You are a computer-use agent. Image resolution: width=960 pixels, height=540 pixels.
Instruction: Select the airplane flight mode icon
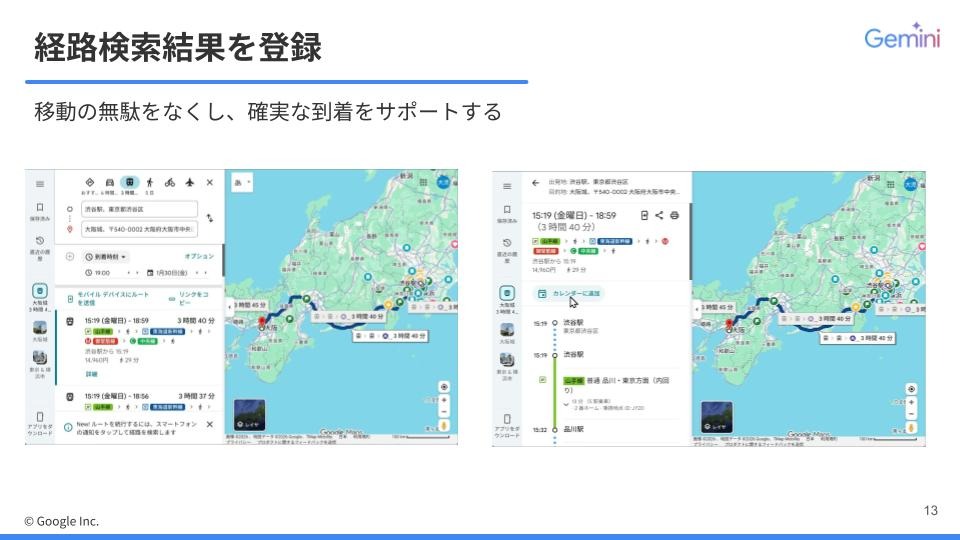pos(190,182)
